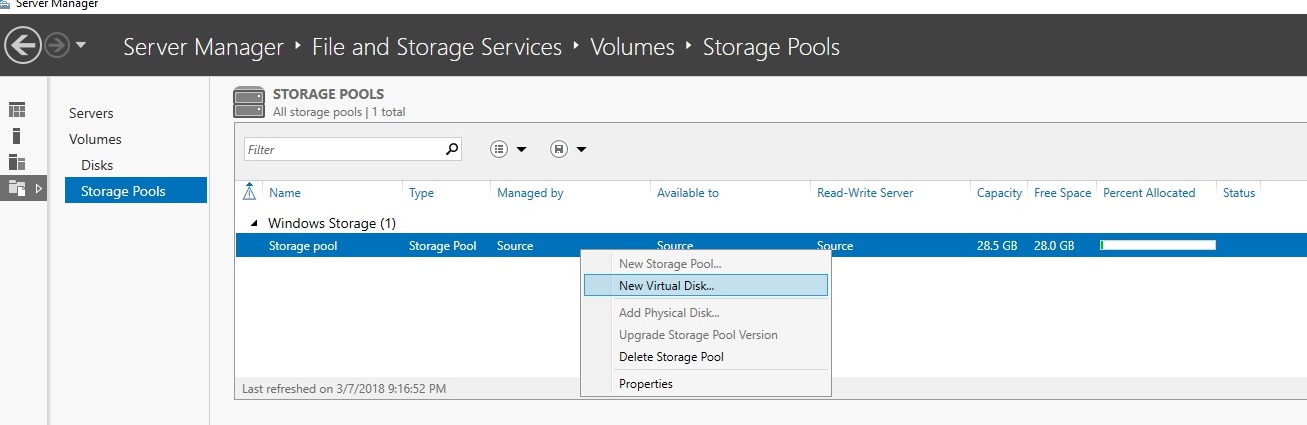This screenshot has height=425, width=1307.
Task: Open Properties from context menu
Action: coord(706,384)
